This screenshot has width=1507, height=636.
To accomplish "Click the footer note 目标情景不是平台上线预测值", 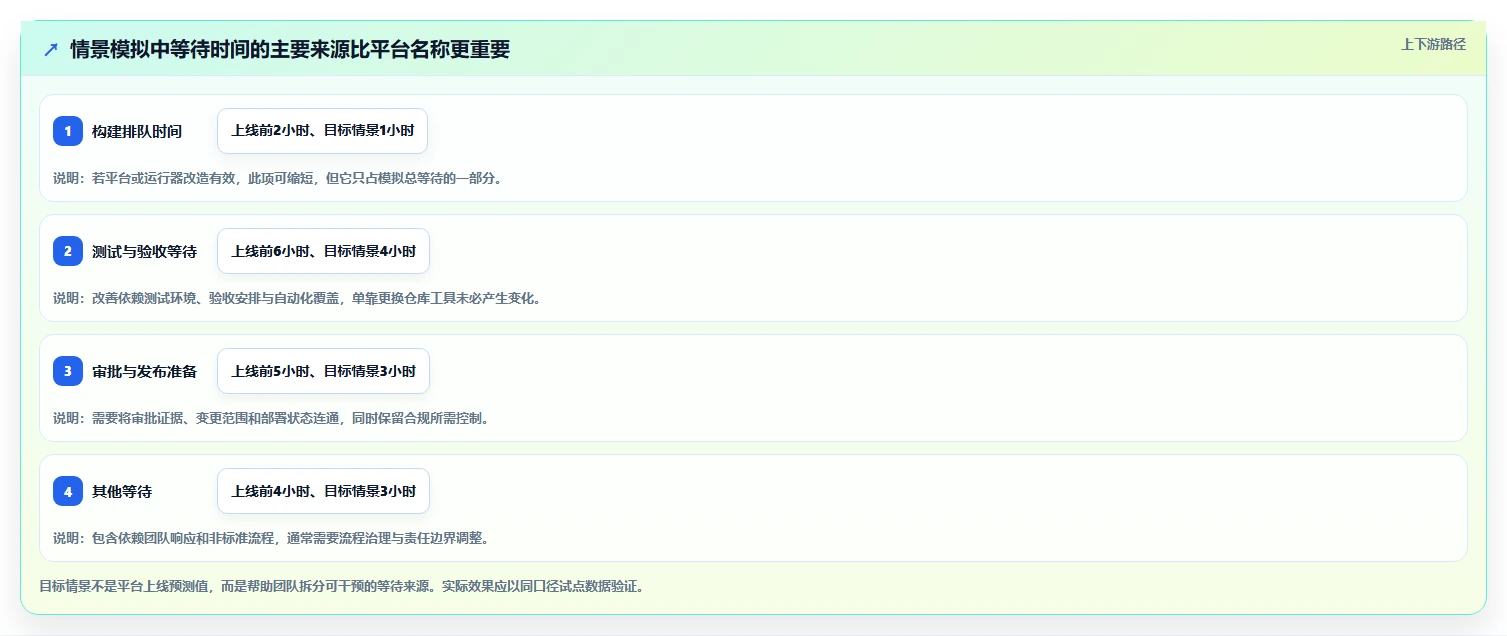I will 341,585.
